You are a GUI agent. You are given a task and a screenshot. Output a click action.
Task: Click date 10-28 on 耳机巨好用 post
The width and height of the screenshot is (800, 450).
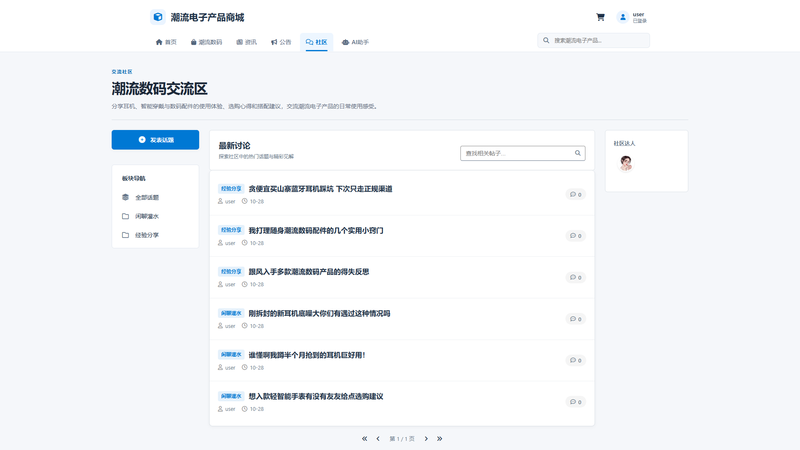point(253,368)
